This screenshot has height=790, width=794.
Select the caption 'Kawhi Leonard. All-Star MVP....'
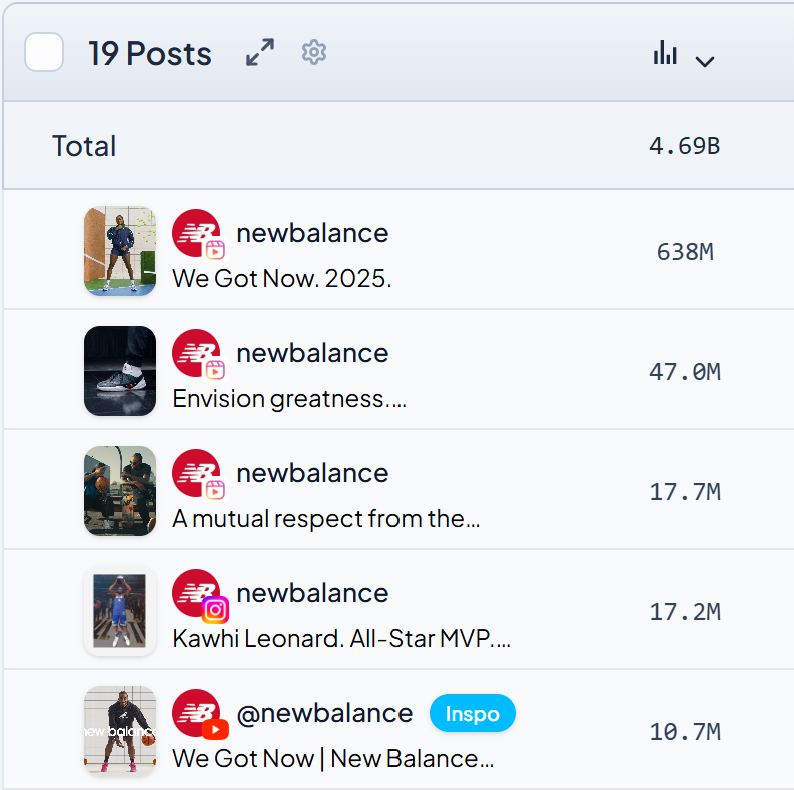coord(341,638)
